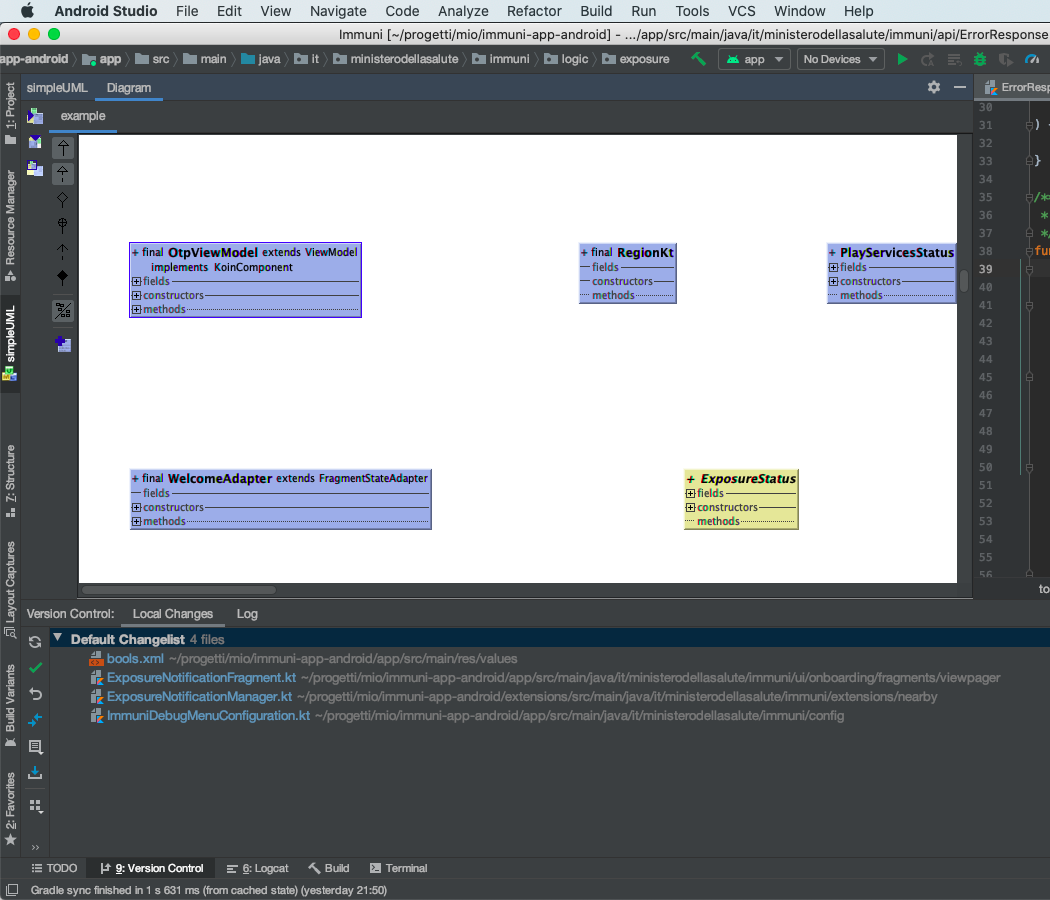Select the filled diamond composition tool
The width and height of the screenshot is (1050, 900).
coord(63,277)
